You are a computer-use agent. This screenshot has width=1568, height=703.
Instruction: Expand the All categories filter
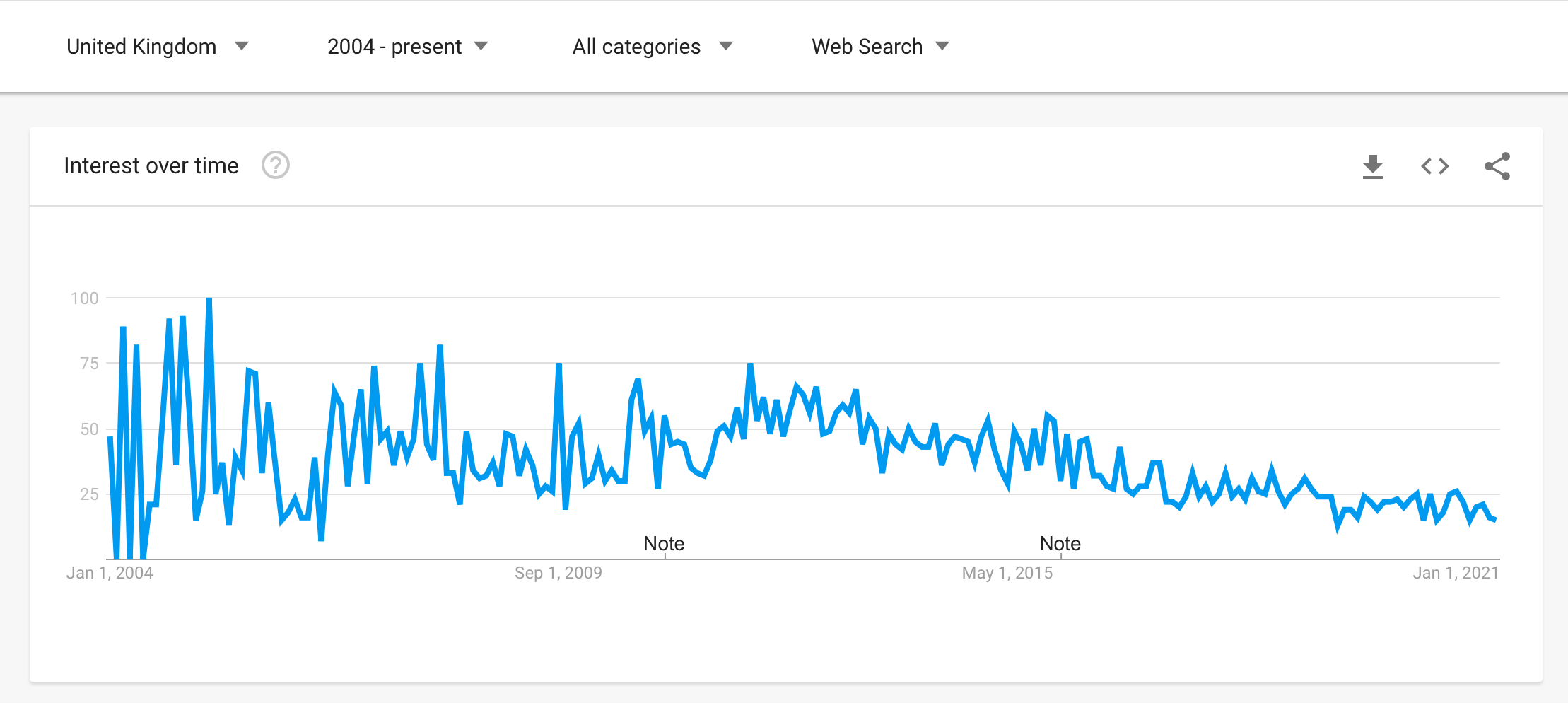point(636,47)
